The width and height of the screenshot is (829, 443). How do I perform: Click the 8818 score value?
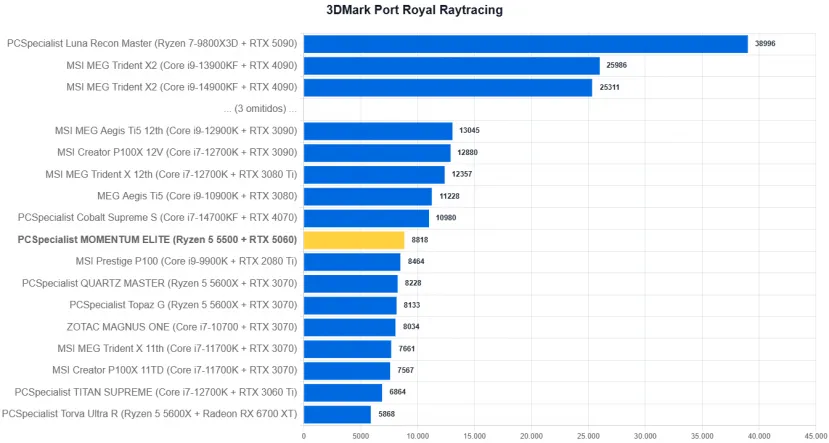(420, 240)
